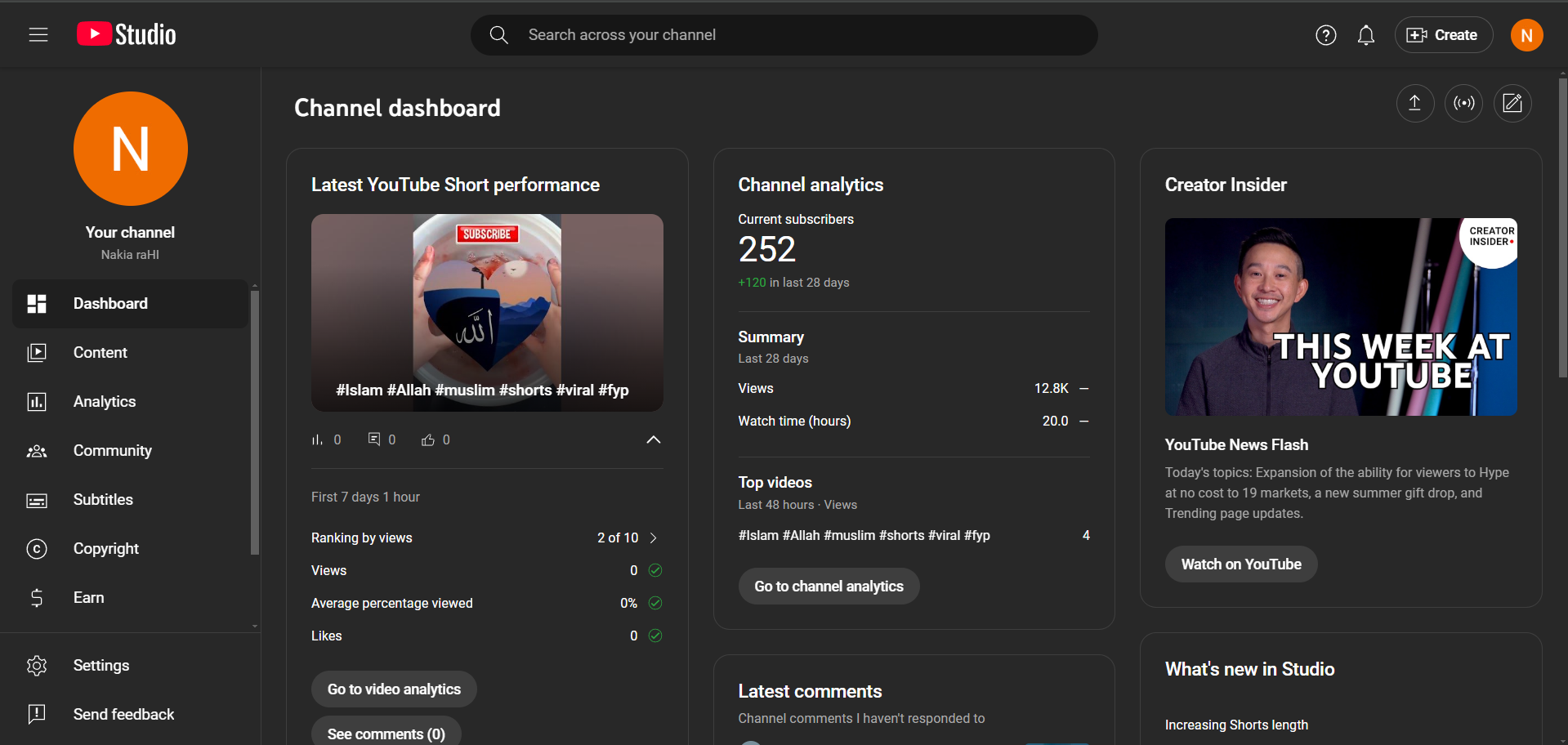Click the Earn dollar sign icon
This screenshot has height=745, width=1568.
[37, 598]
